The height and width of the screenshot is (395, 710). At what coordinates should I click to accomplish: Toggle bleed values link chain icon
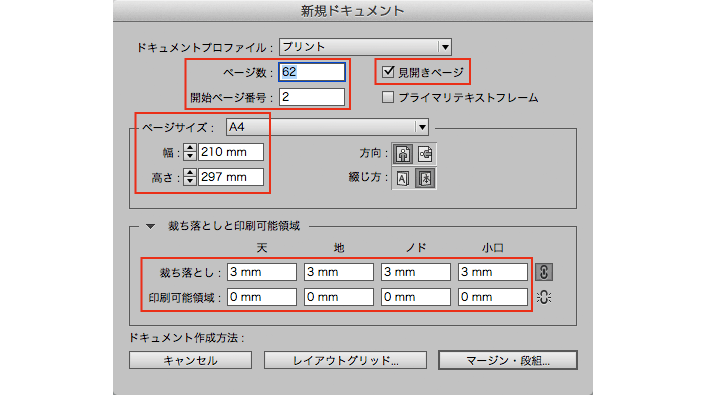tap(544, 272)
